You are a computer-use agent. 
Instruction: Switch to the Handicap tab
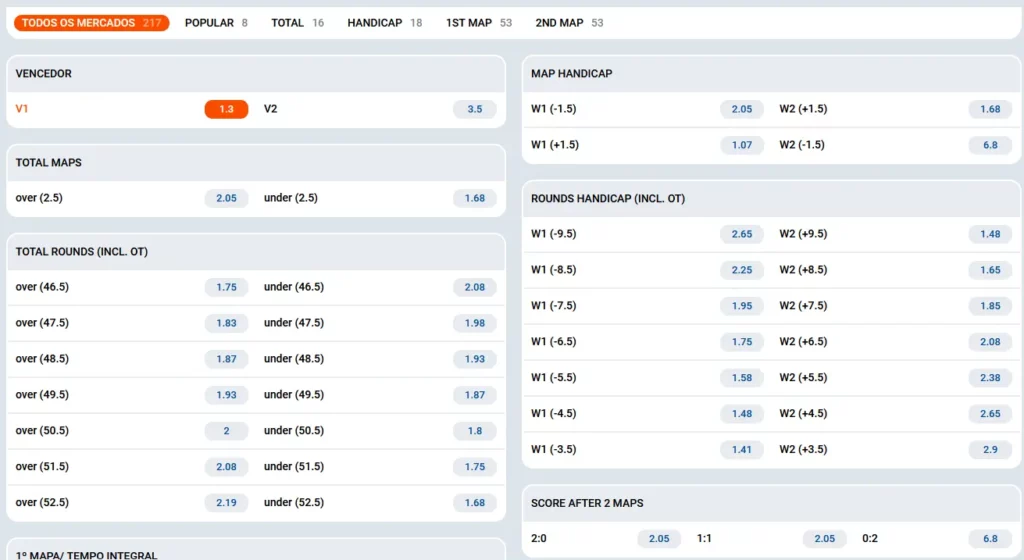(385, 23)
